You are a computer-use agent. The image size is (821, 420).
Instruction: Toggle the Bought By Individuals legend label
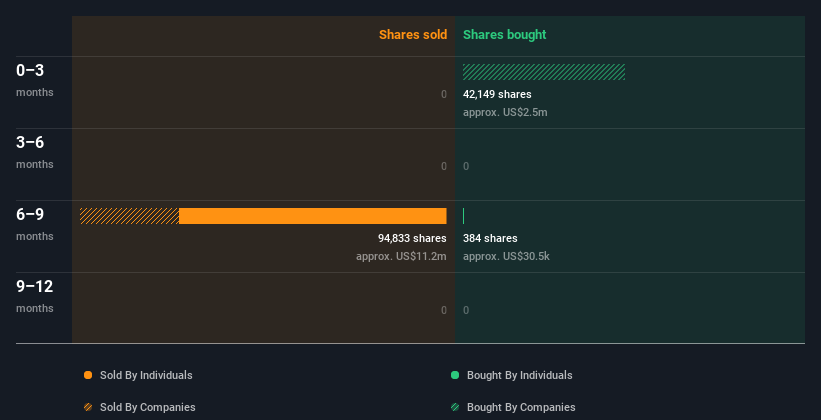(519, 375)
